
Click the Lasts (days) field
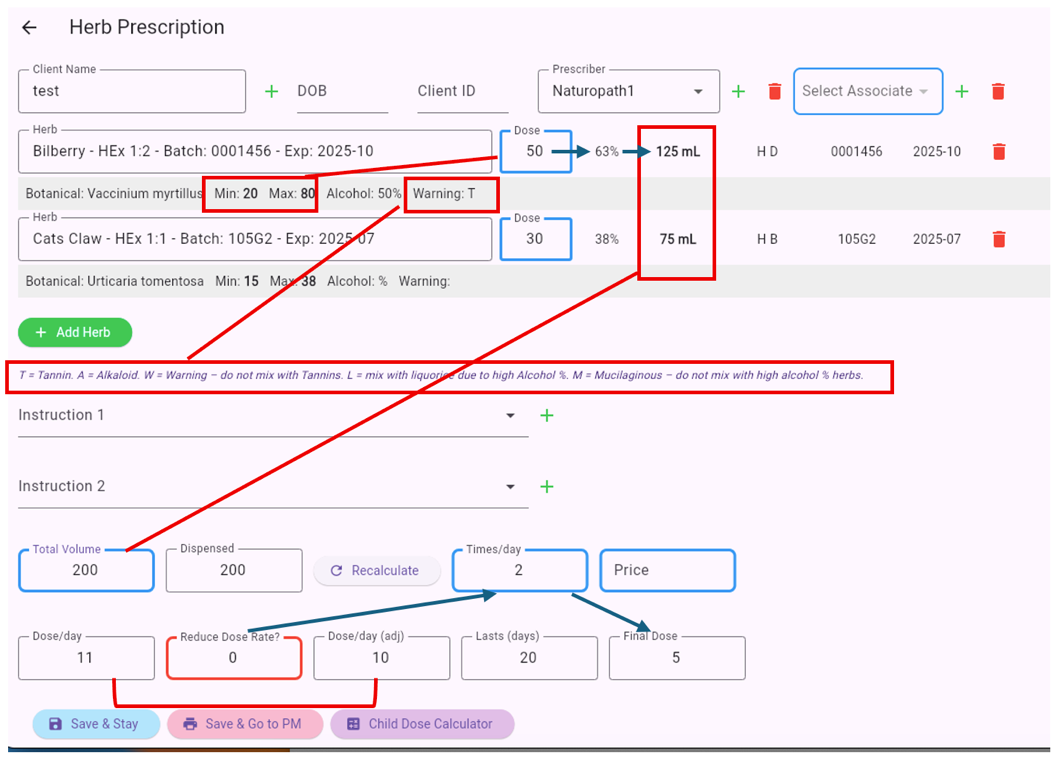coord(529,657)
